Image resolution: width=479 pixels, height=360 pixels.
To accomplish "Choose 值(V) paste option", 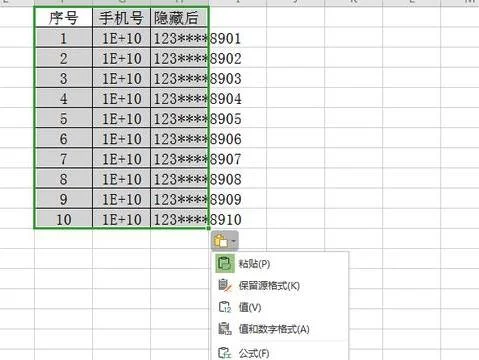I will 280,307.
